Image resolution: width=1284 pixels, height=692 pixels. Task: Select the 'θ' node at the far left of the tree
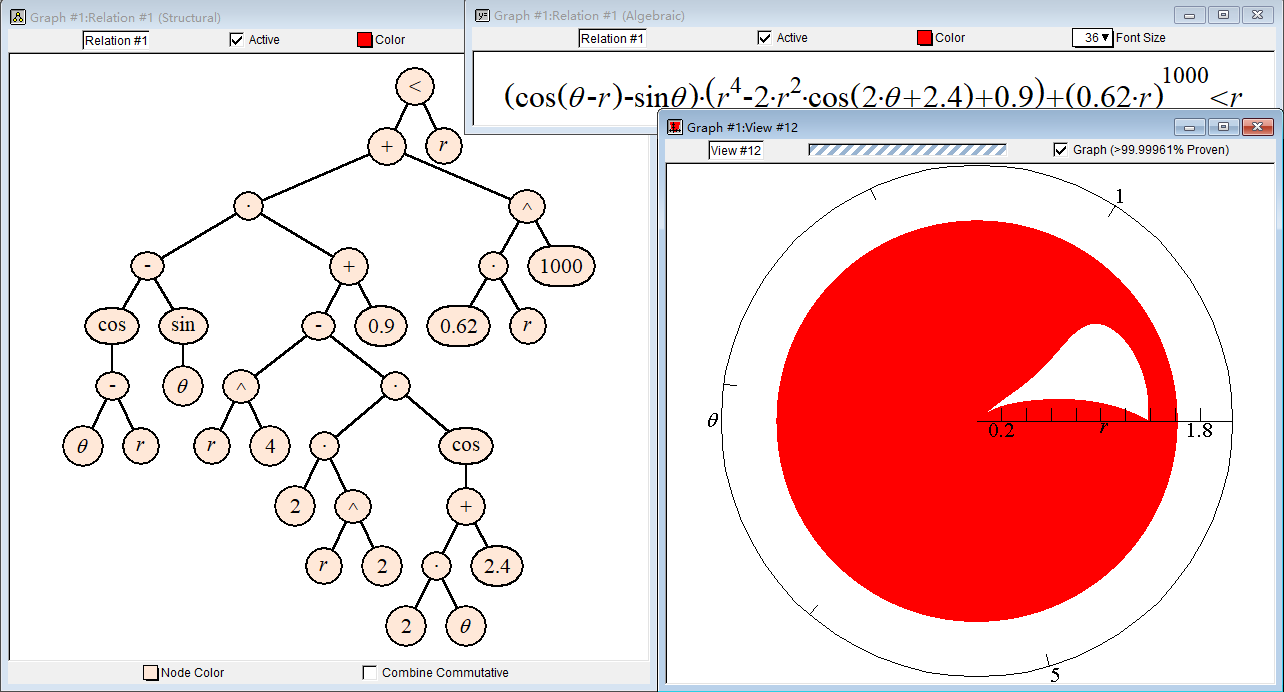tap(83, 446)
